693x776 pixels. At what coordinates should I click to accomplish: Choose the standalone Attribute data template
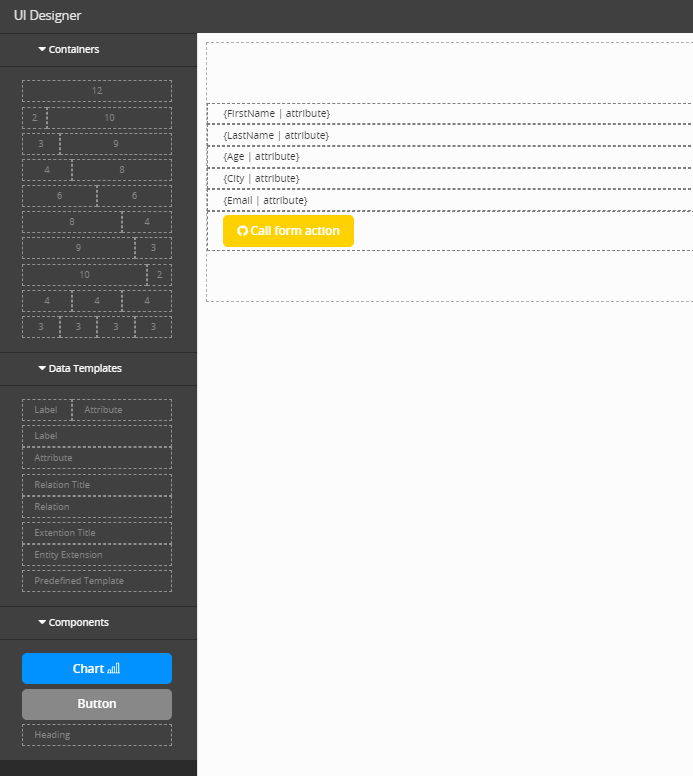(97, 458)
